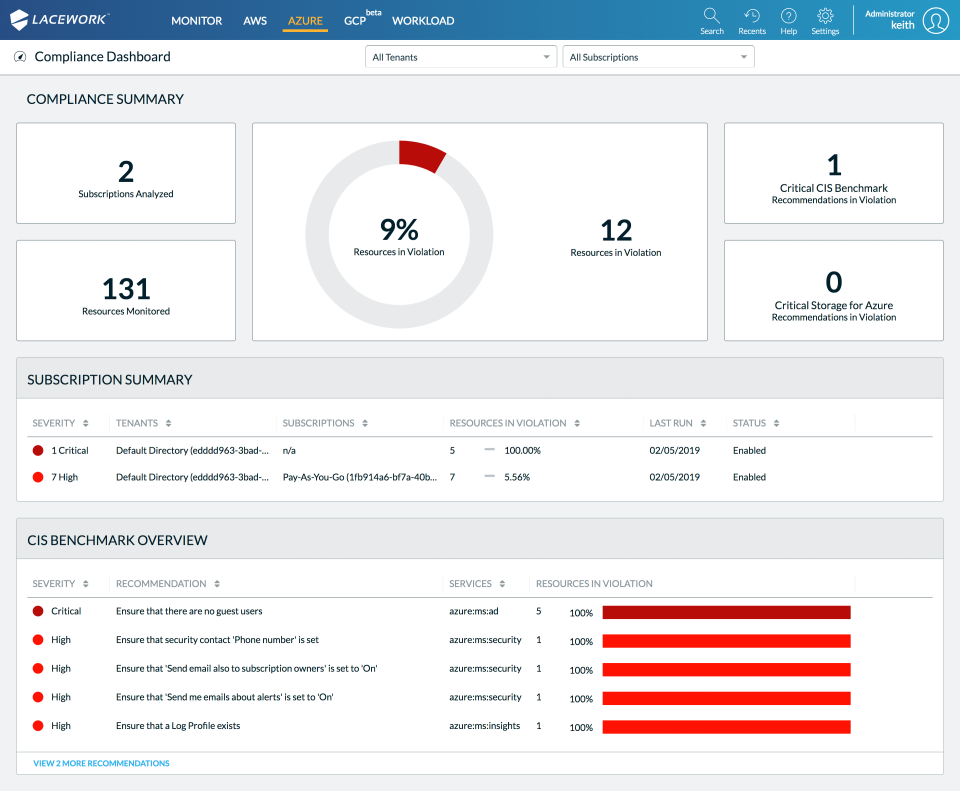Open the All Tenants dropdown

460,57
